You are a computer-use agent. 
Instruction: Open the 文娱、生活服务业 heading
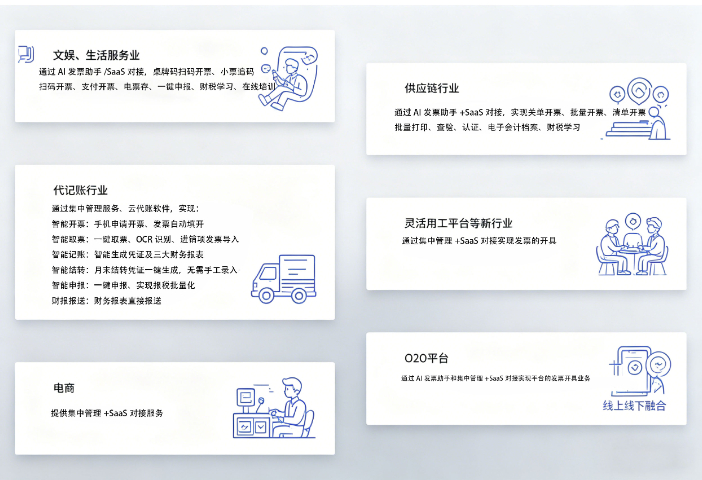(x=96, y=55)
